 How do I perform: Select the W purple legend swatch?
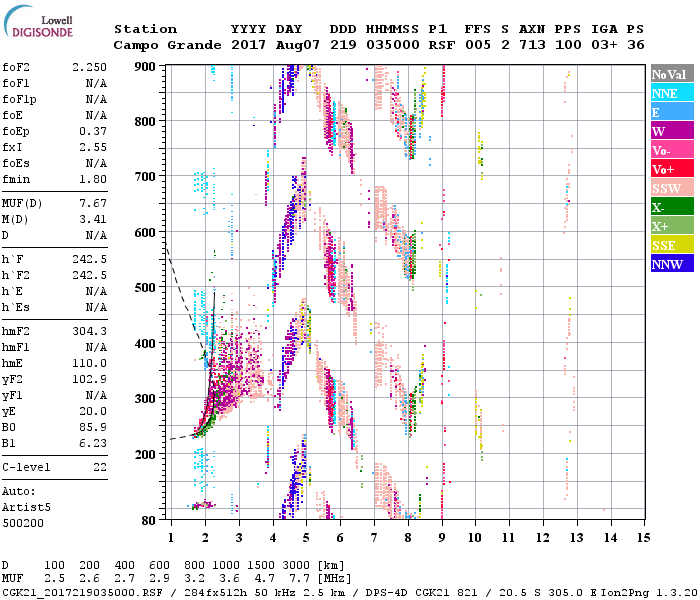670,132
